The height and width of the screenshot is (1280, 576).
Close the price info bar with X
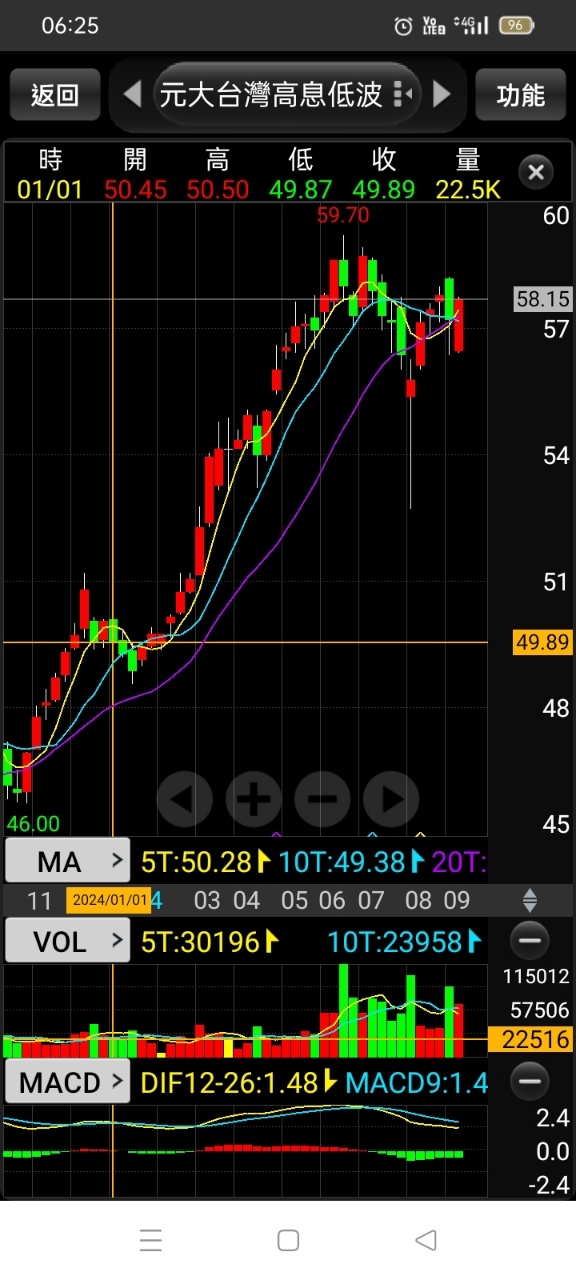[536, 172]
